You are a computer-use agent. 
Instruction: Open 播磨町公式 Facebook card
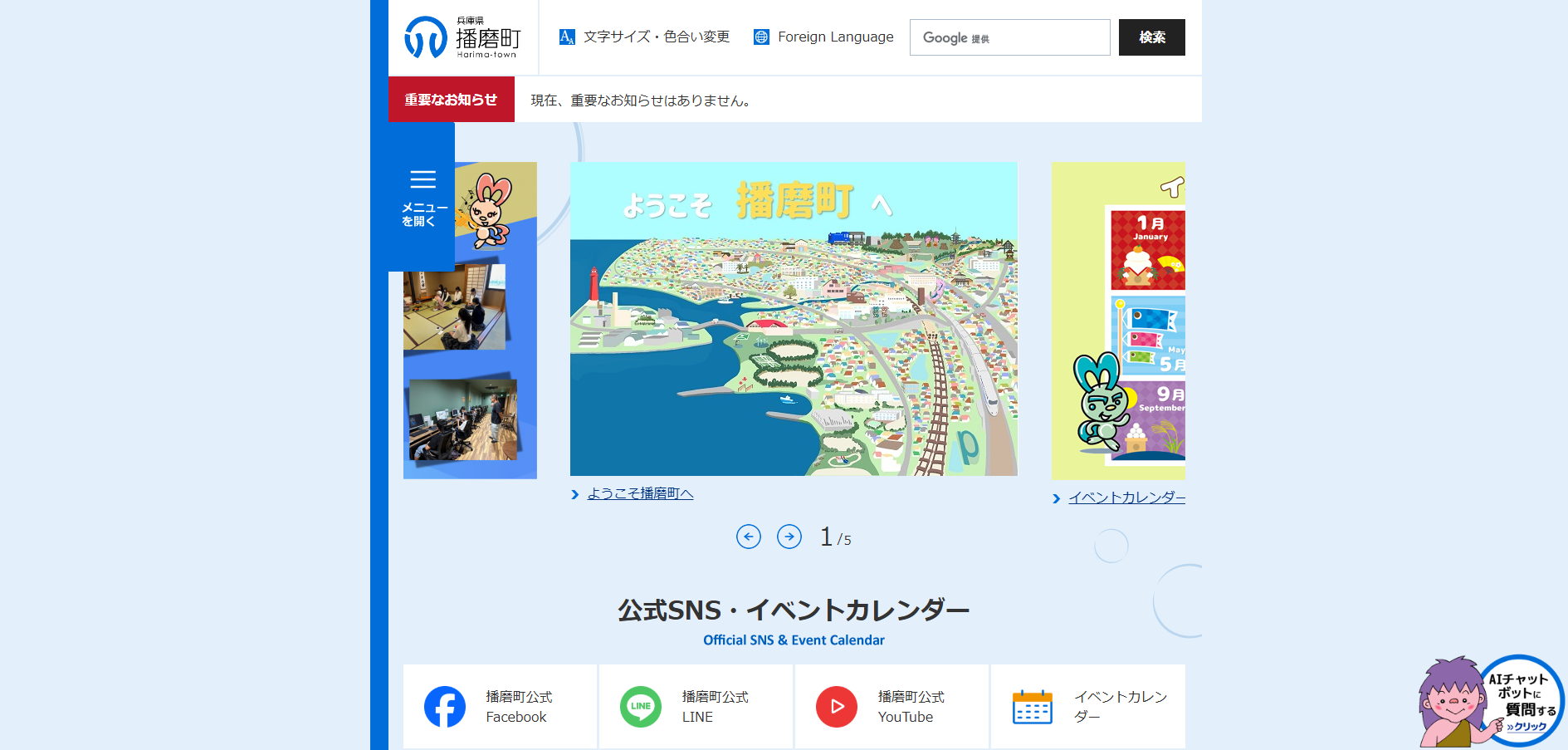[x=501, y=707]
